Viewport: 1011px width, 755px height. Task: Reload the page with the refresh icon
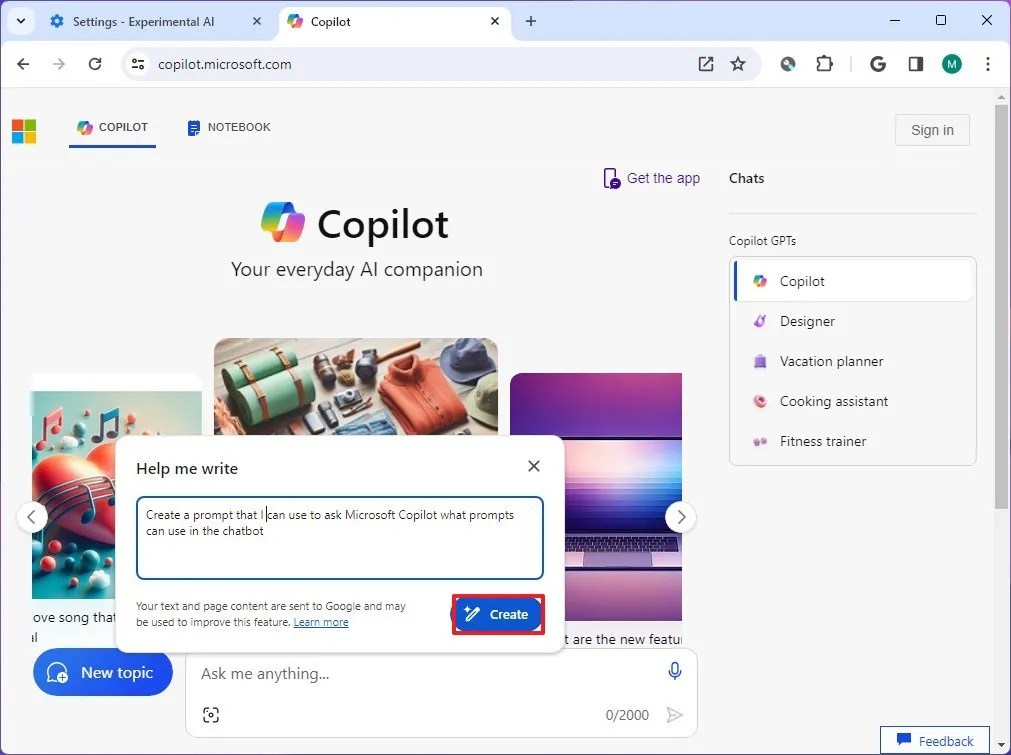pyautogui.click(x=95, y=63)
